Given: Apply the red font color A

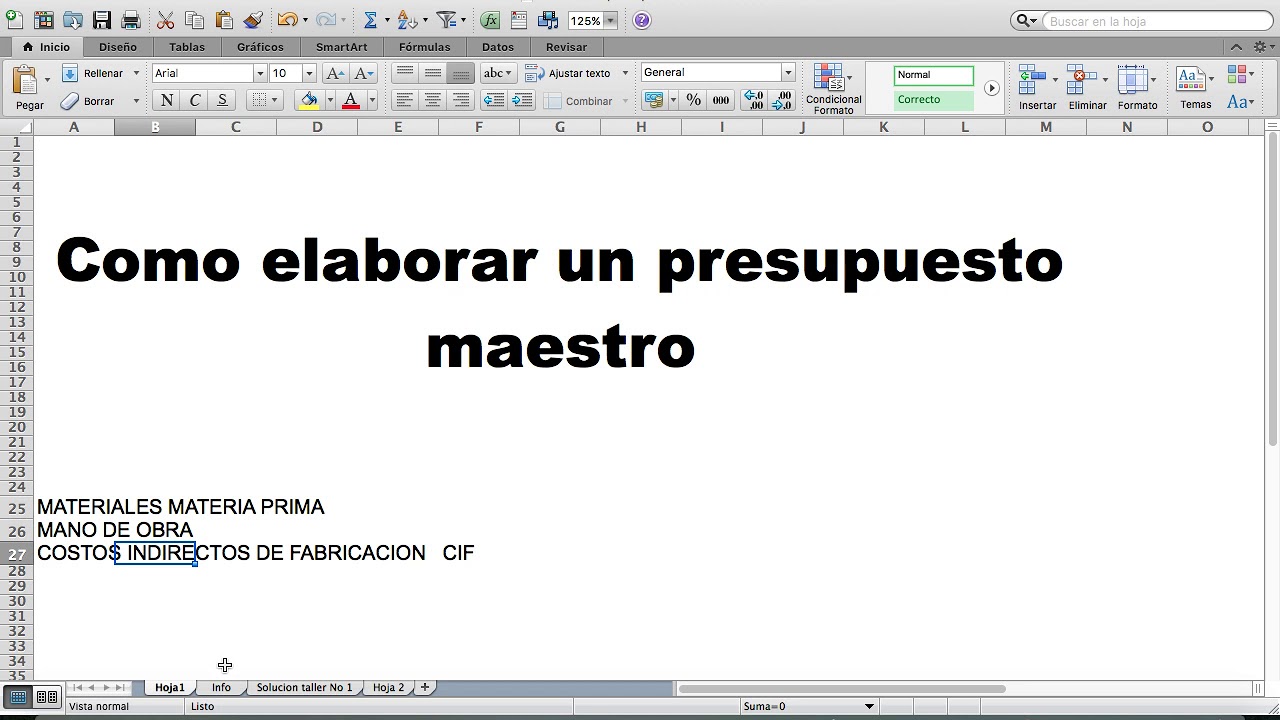Looking at the screenshot, I should [350, 100].
